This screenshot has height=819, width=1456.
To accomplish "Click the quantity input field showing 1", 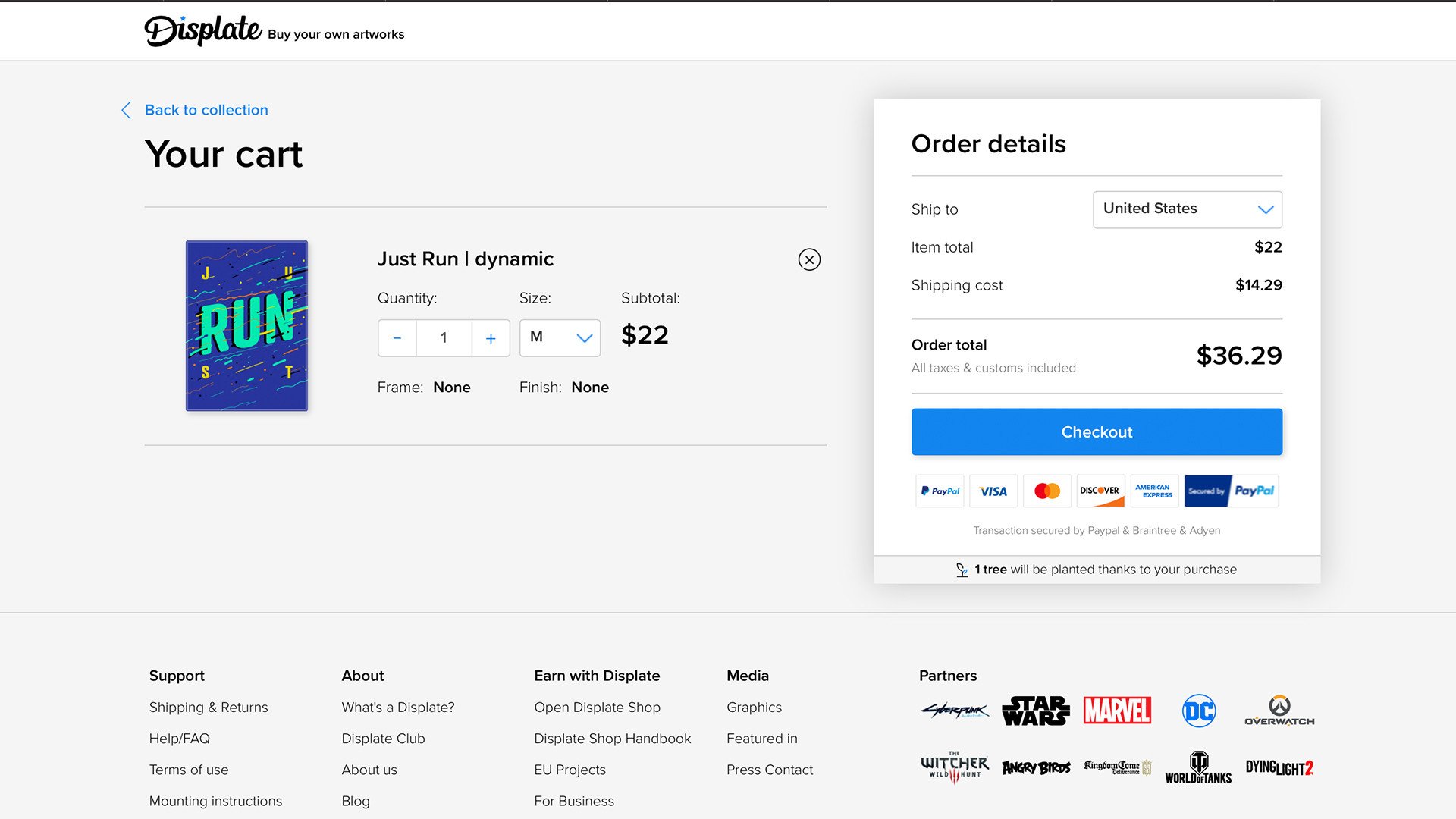I will (444, 338).
